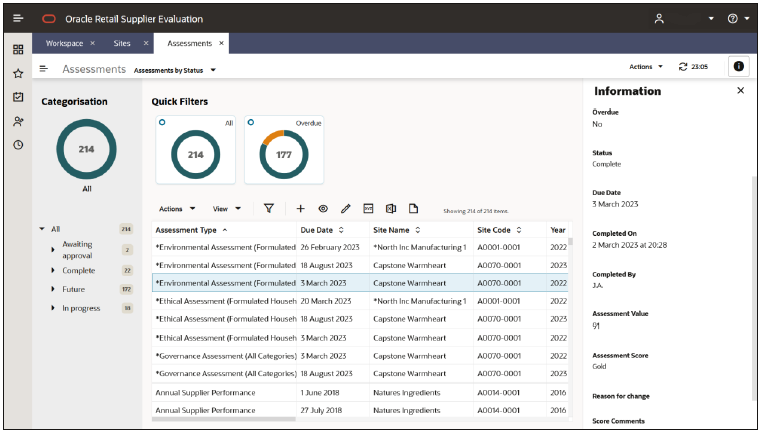Select the All quick filter radio button
Viewport: 761px width, 435px height.
click(x=162, y=122)
